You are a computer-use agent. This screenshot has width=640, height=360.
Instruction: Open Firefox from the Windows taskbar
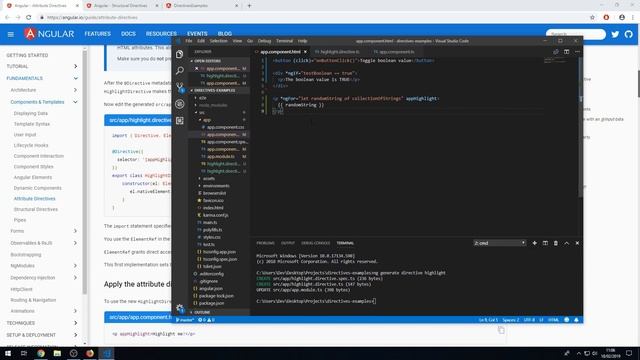[x=90, y=353]
